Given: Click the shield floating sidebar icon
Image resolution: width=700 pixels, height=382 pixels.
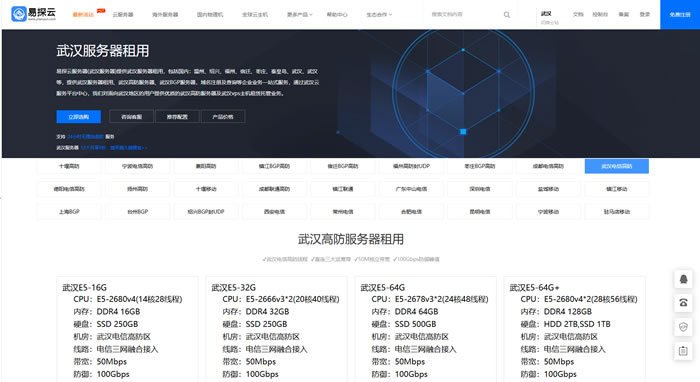Looking at the screenshot, I should pos(683,327).
